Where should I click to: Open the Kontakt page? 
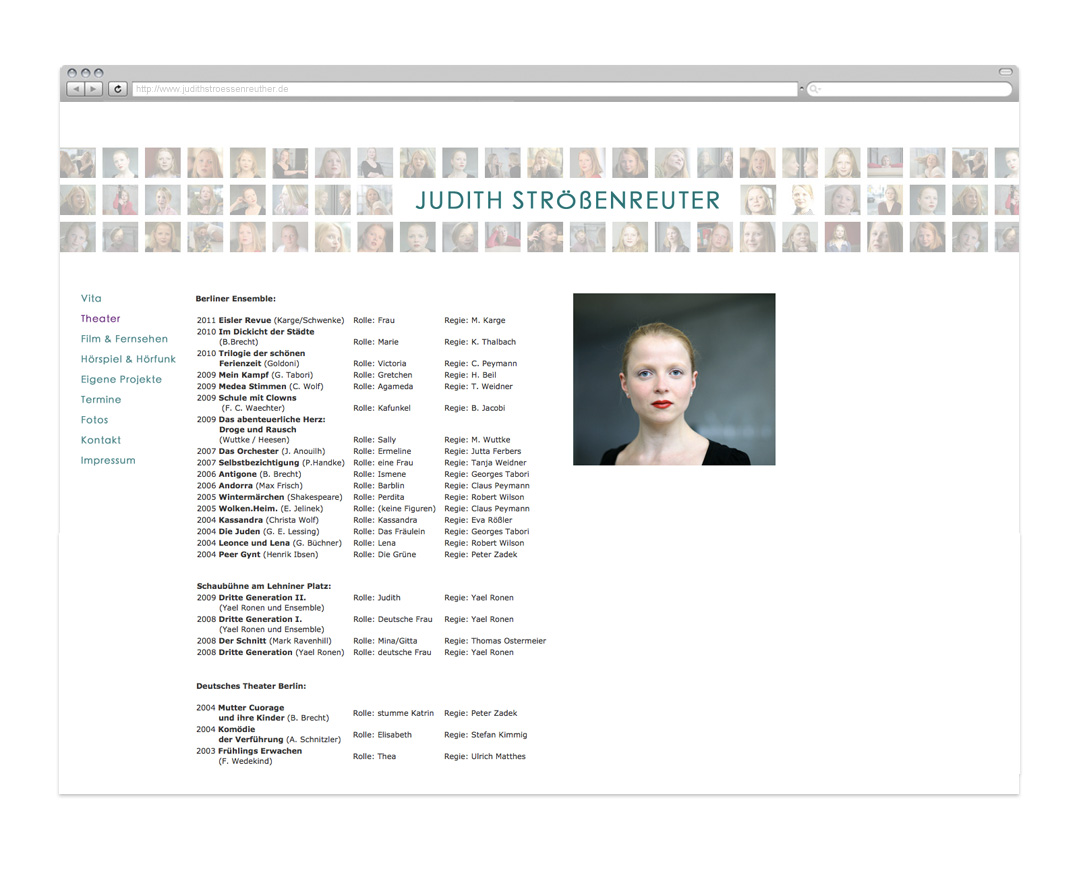(x=101, y=439)
